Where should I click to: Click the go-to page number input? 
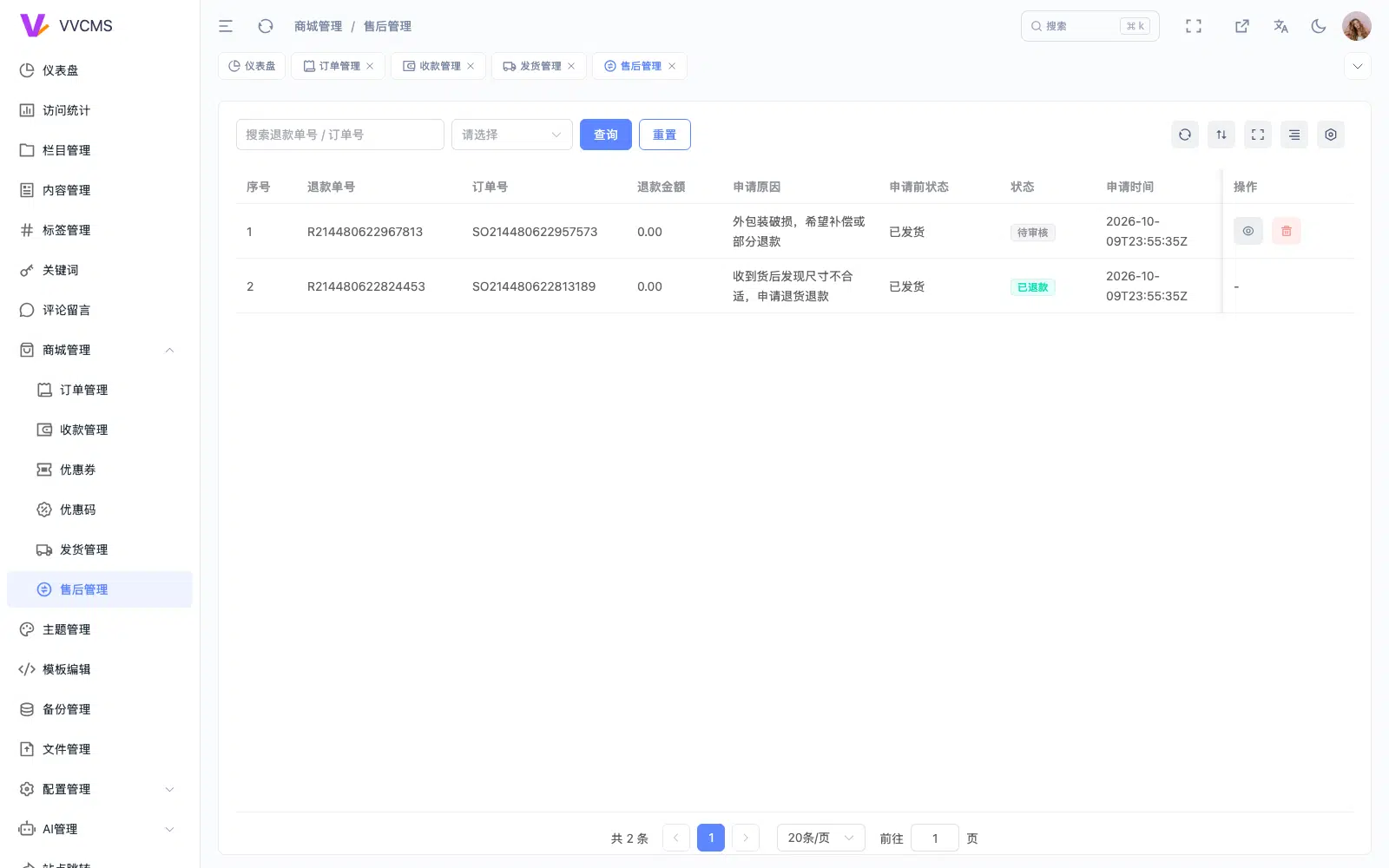935,838
